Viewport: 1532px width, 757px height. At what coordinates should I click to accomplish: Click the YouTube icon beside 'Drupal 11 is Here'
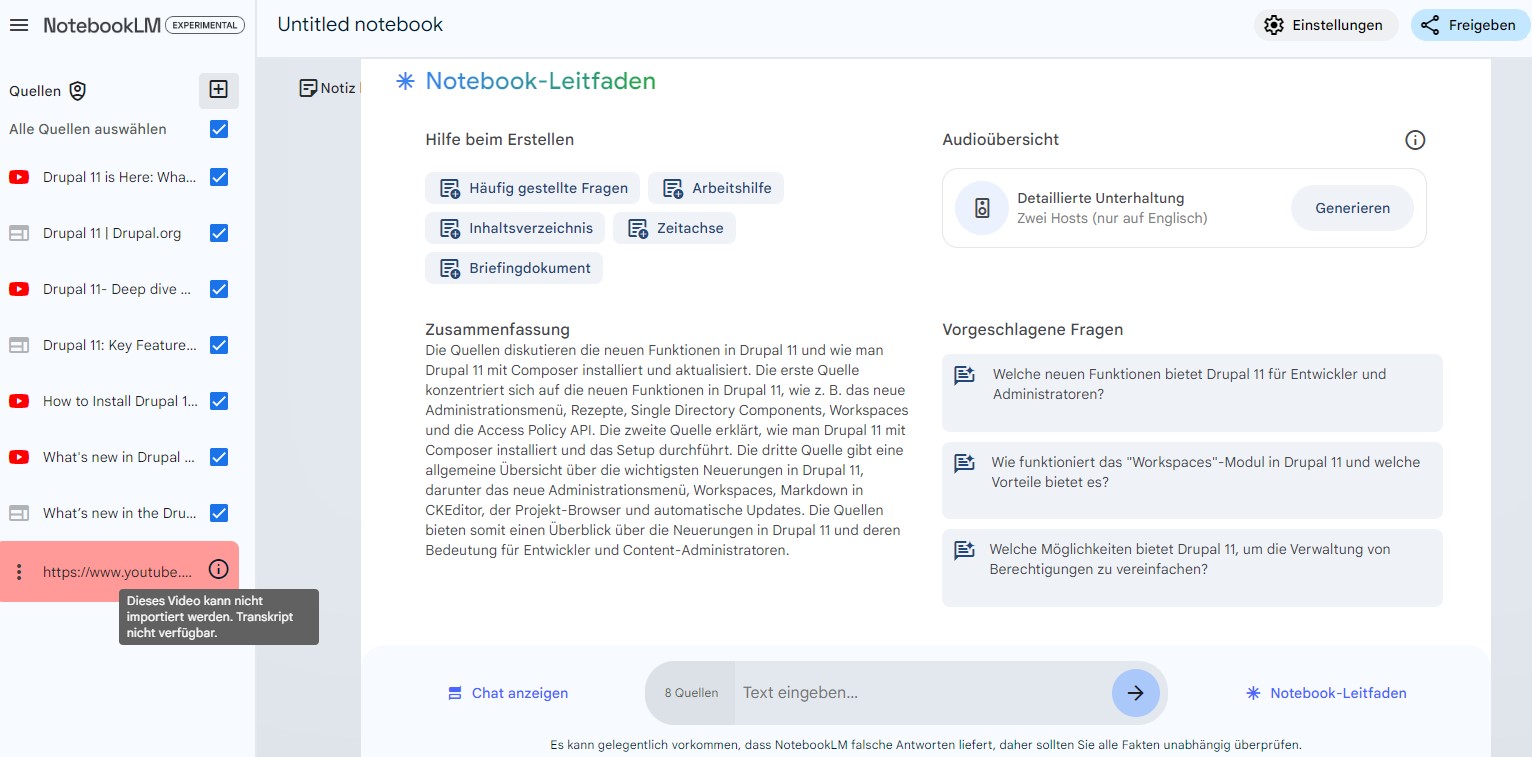click(19, 177)
